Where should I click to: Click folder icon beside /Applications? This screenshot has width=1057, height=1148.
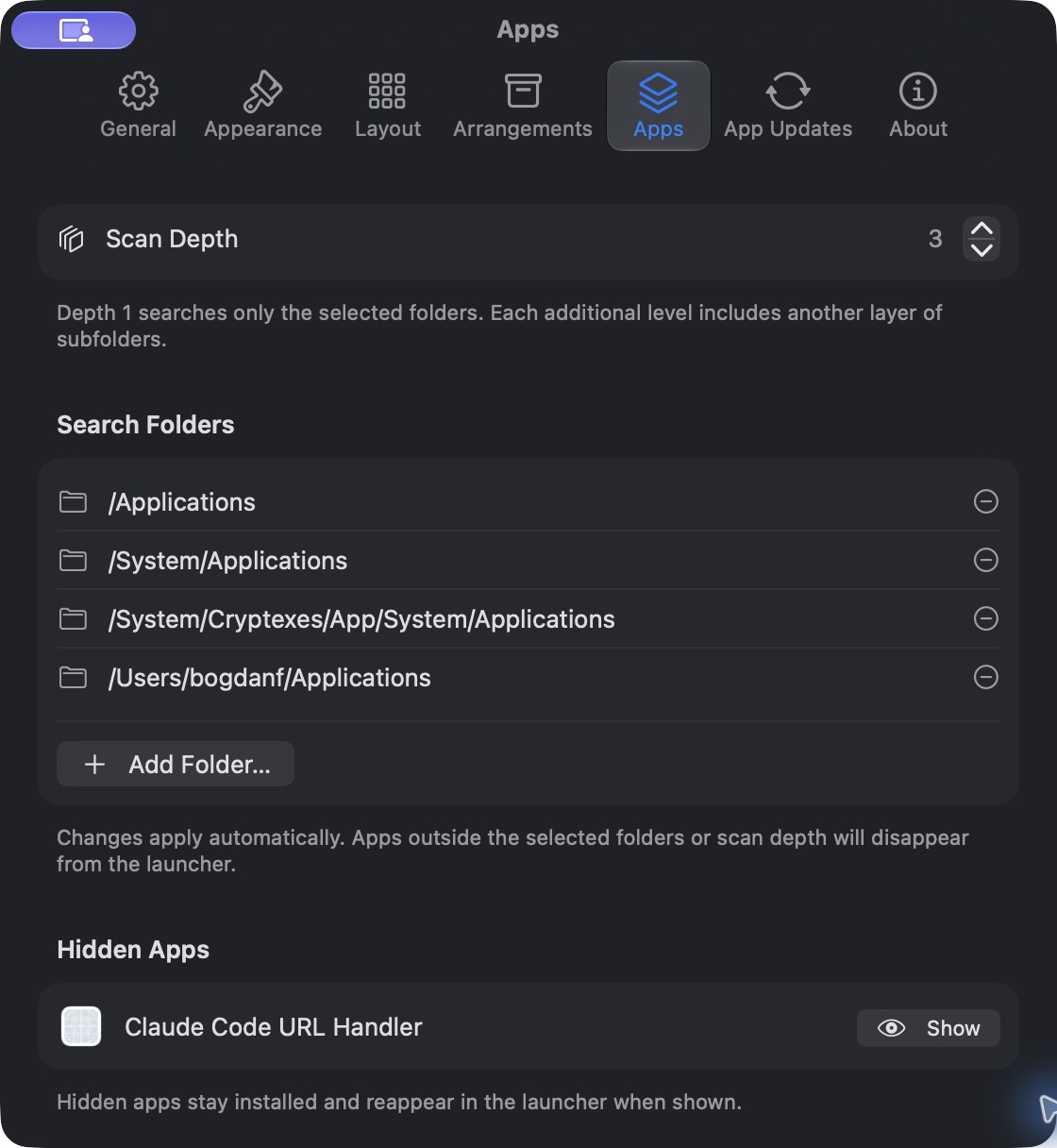pyautogui.click(x=73, y=501)
